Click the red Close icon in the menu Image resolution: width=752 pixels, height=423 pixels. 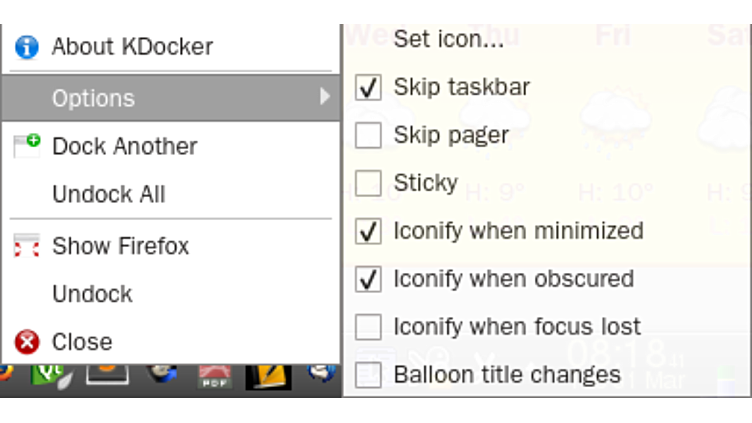point(26,342)
